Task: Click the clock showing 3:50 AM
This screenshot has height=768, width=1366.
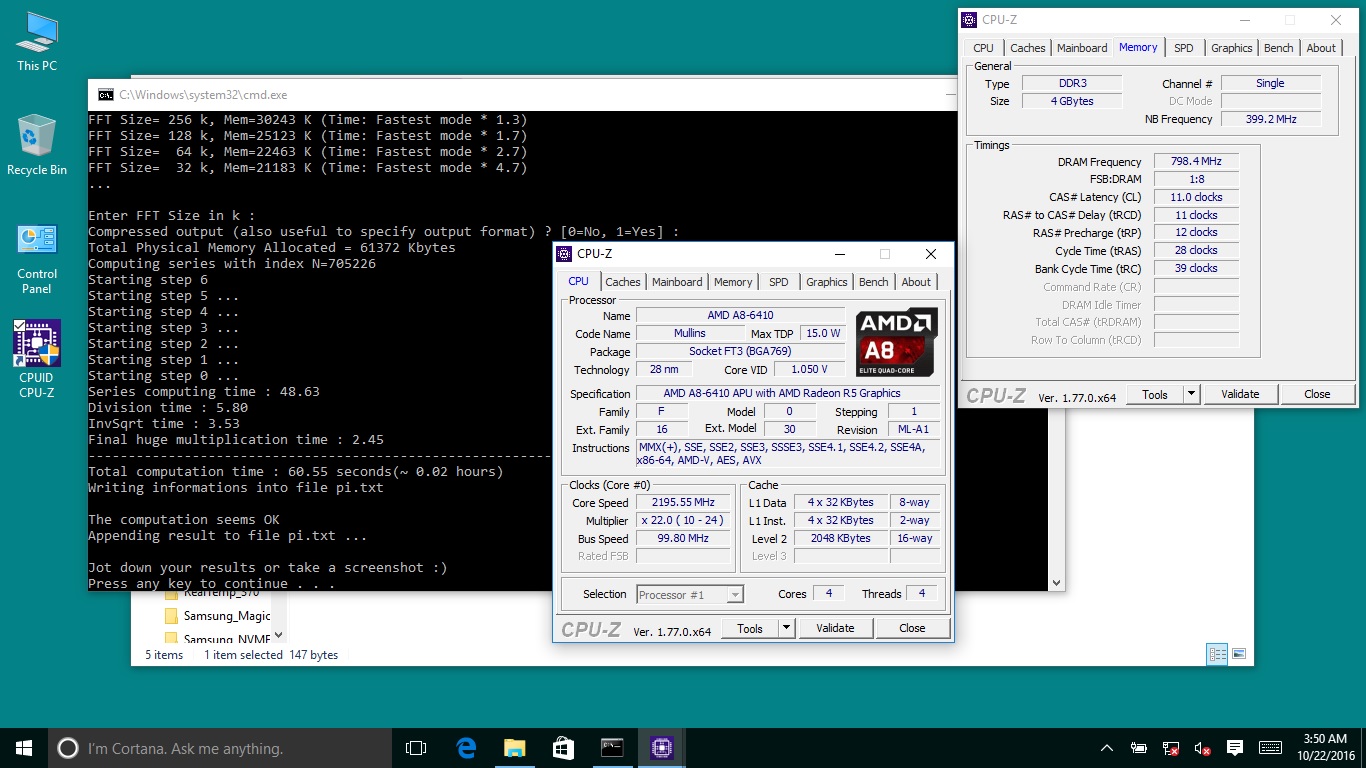Action: [1324, 748]
